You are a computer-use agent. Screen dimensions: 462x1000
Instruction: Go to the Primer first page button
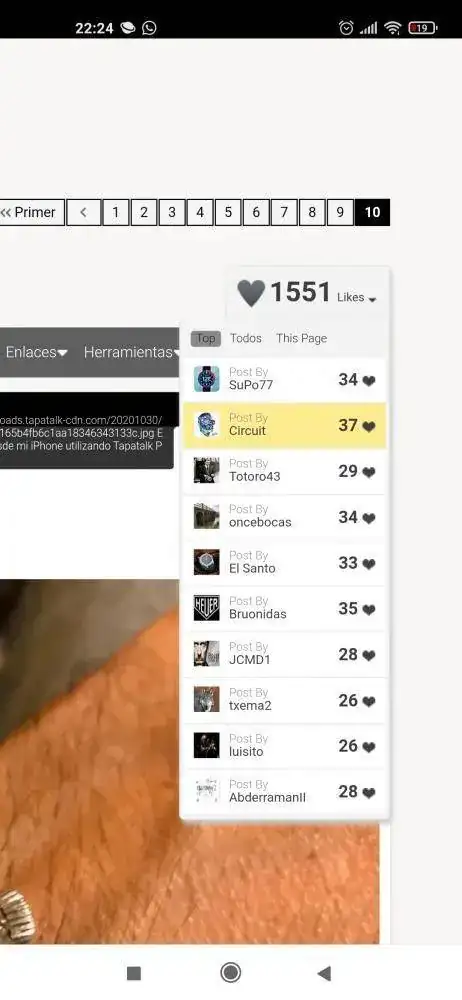31,212
